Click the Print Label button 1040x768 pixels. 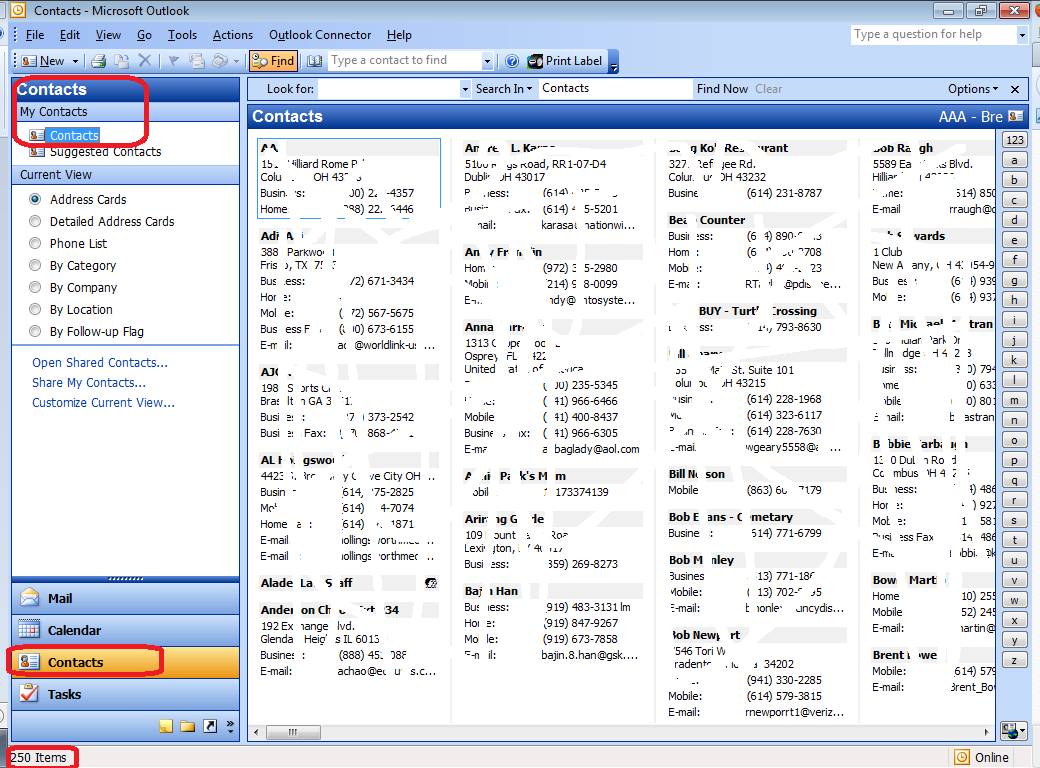pos(565,61)
